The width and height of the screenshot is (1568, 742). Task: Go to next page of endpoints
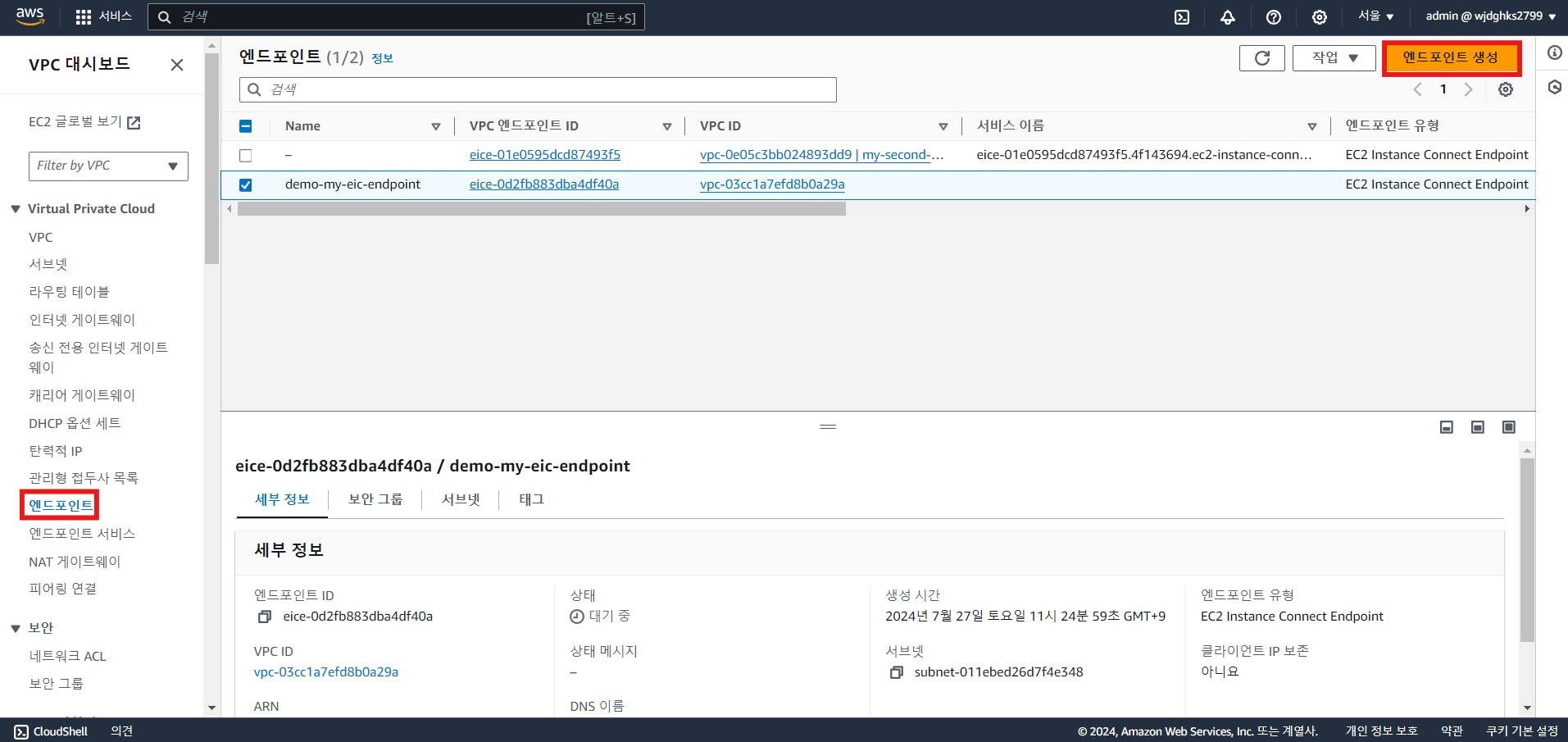point(1469,89)
